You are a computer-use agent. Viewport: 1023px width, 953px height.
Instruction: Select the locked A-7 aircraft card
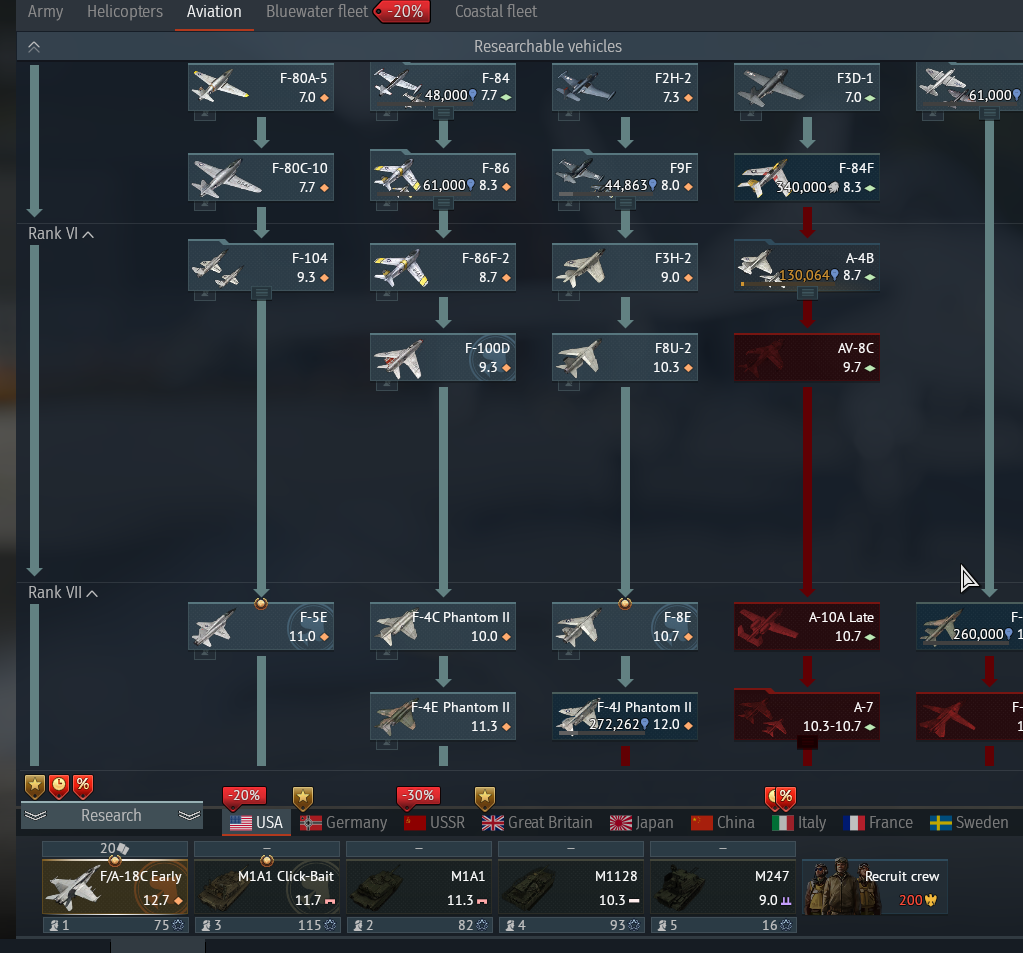(x=807, y=716)
